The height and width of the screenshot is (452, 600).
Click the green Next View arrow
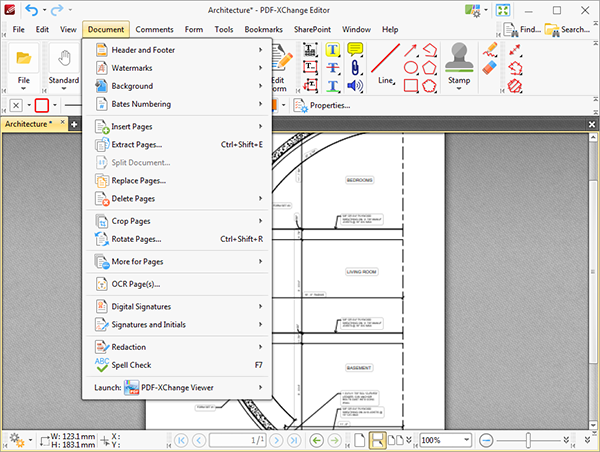click(x=336, y=440)
